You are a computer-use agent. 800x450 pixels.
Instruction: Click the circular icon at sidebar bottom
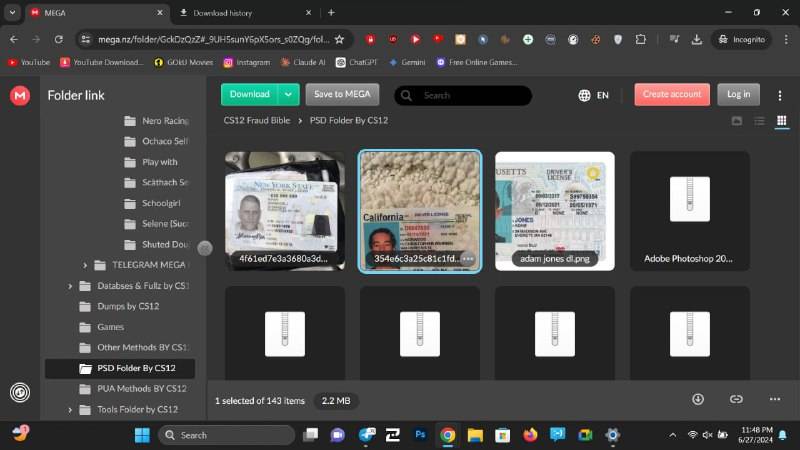click(20, 392)
